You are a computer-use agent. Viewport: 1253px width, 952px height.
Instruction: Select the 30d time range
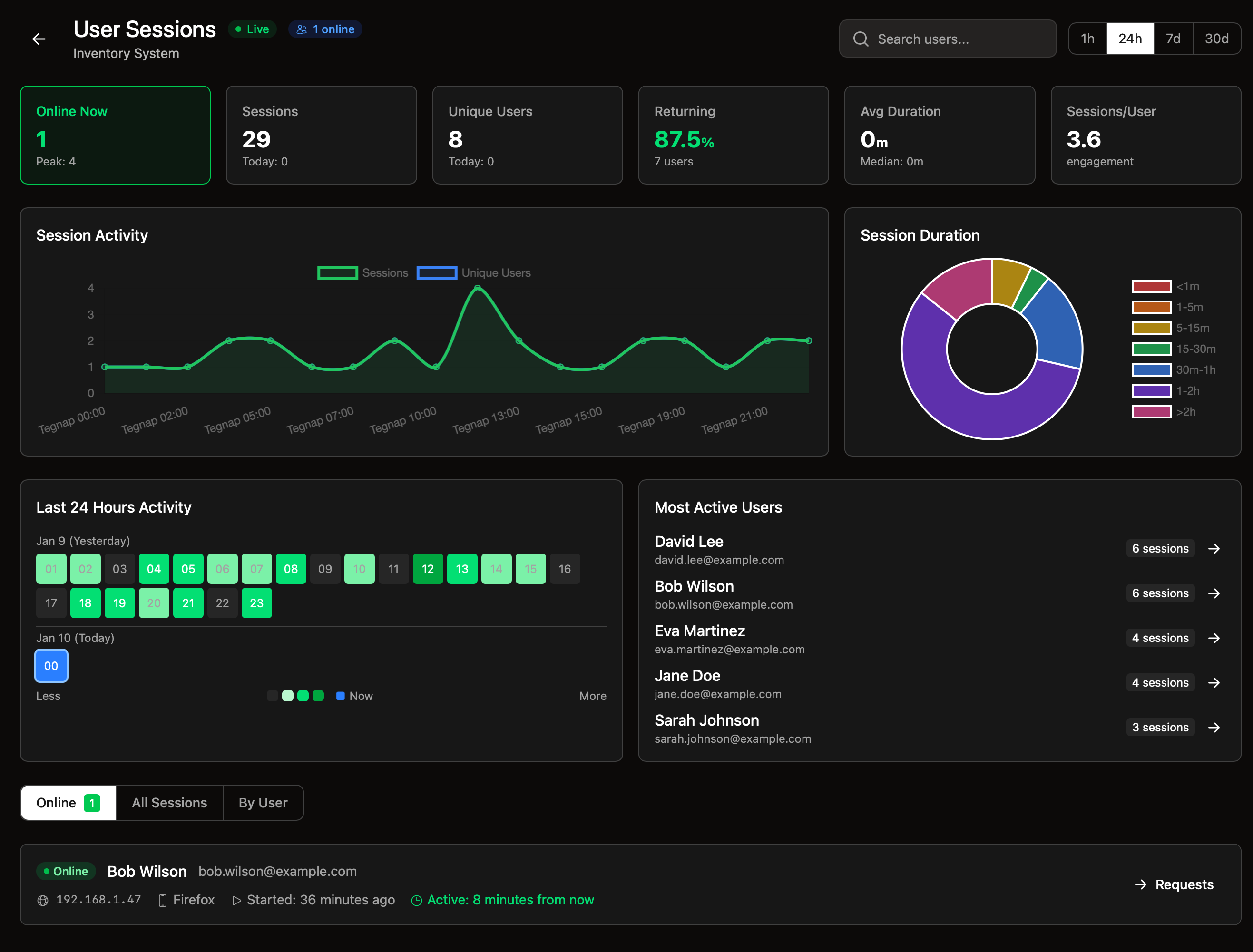(x=1216, y=39)
